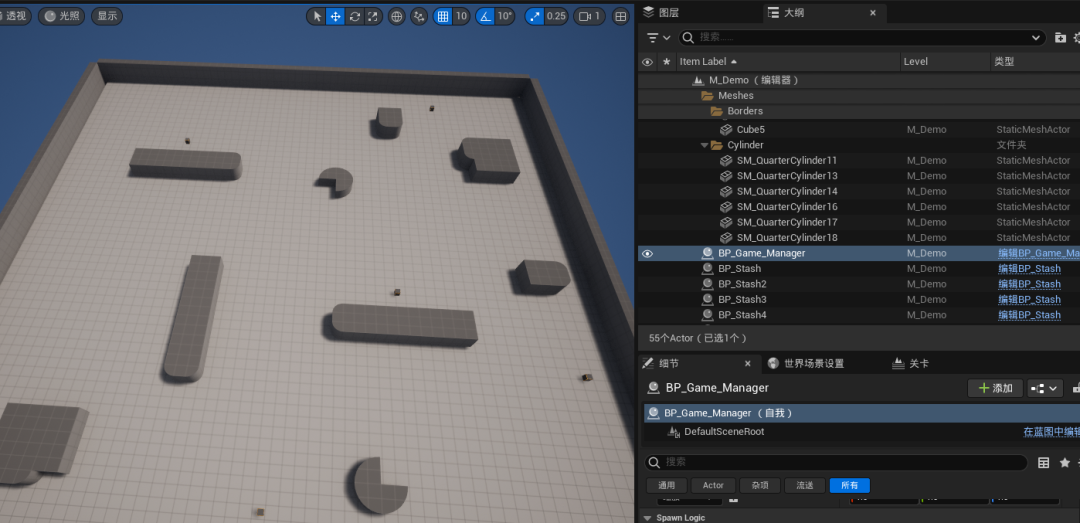Activate the scale tool

(373, 17)
